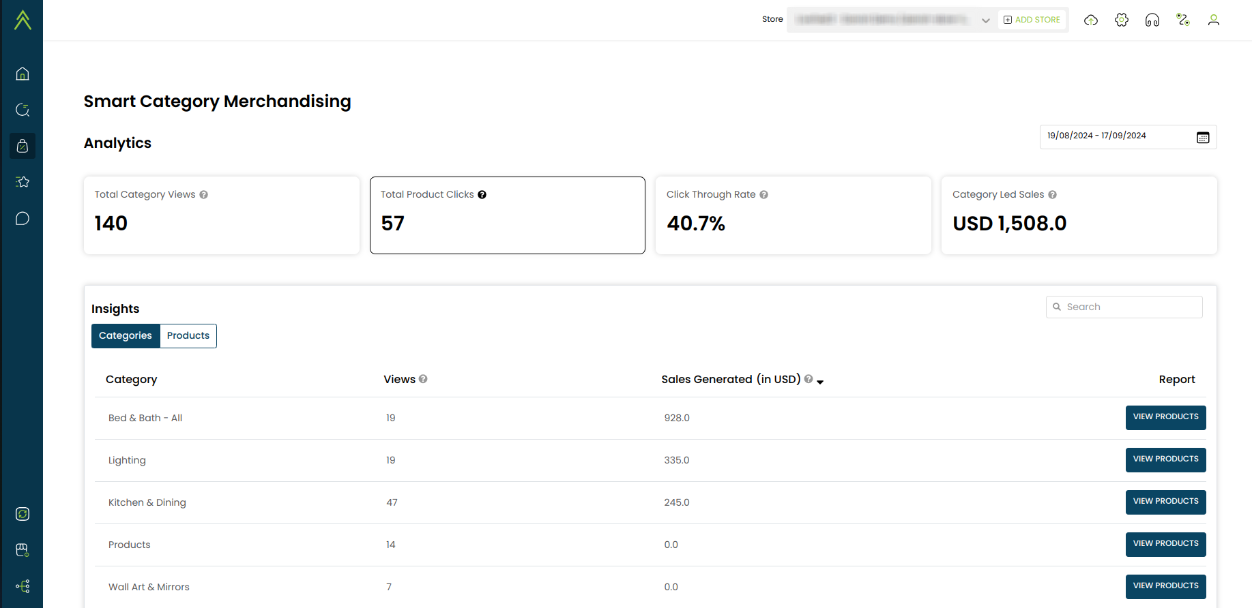Open the user profile icon
The height and width of the screenshot is (608, 1252).
point(1213,20)
